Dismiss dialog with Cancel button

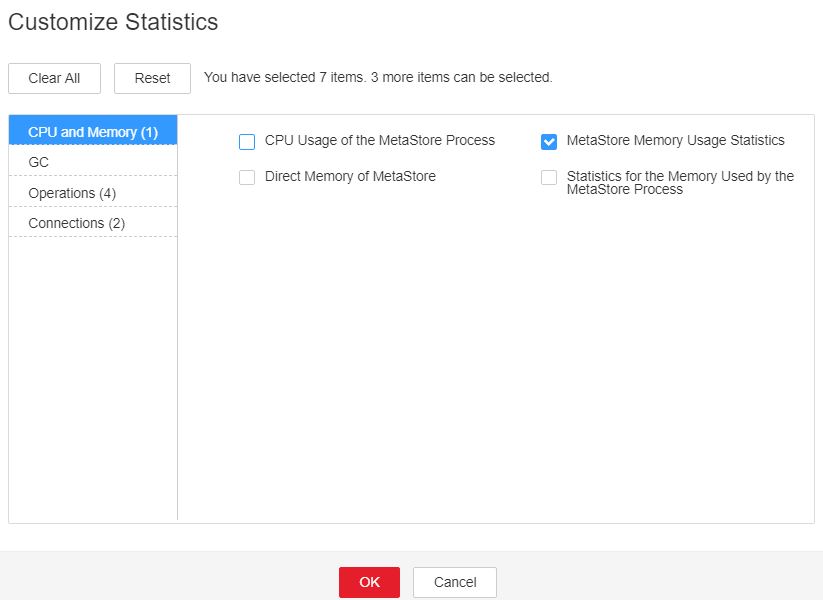tap(455, 582)
